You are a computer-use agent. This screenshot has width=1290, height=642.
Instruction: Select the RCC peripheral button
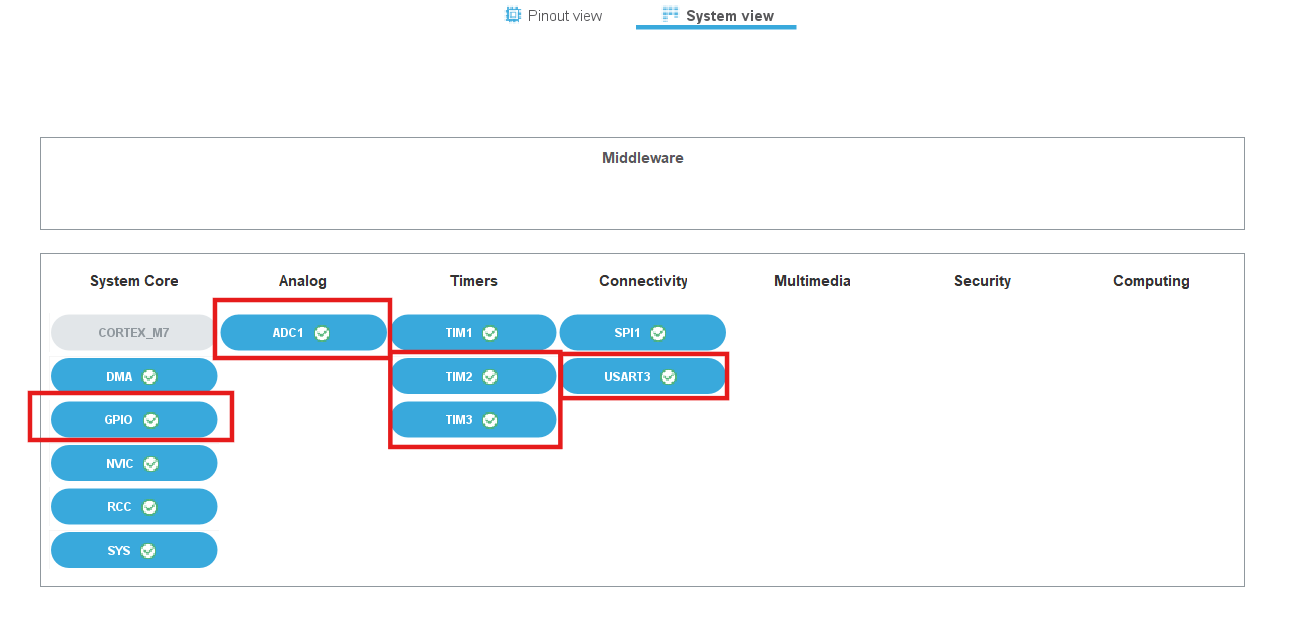pyautogui.click(x=118, y=507)
